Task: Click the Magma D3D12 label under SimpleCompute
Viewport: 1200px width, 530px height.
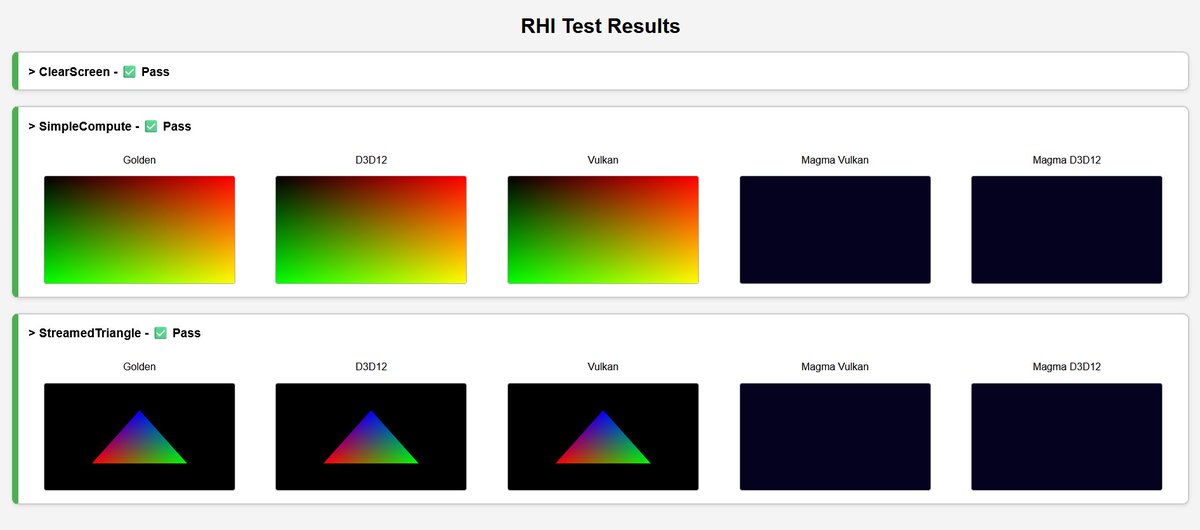Action: (1067, 160)
